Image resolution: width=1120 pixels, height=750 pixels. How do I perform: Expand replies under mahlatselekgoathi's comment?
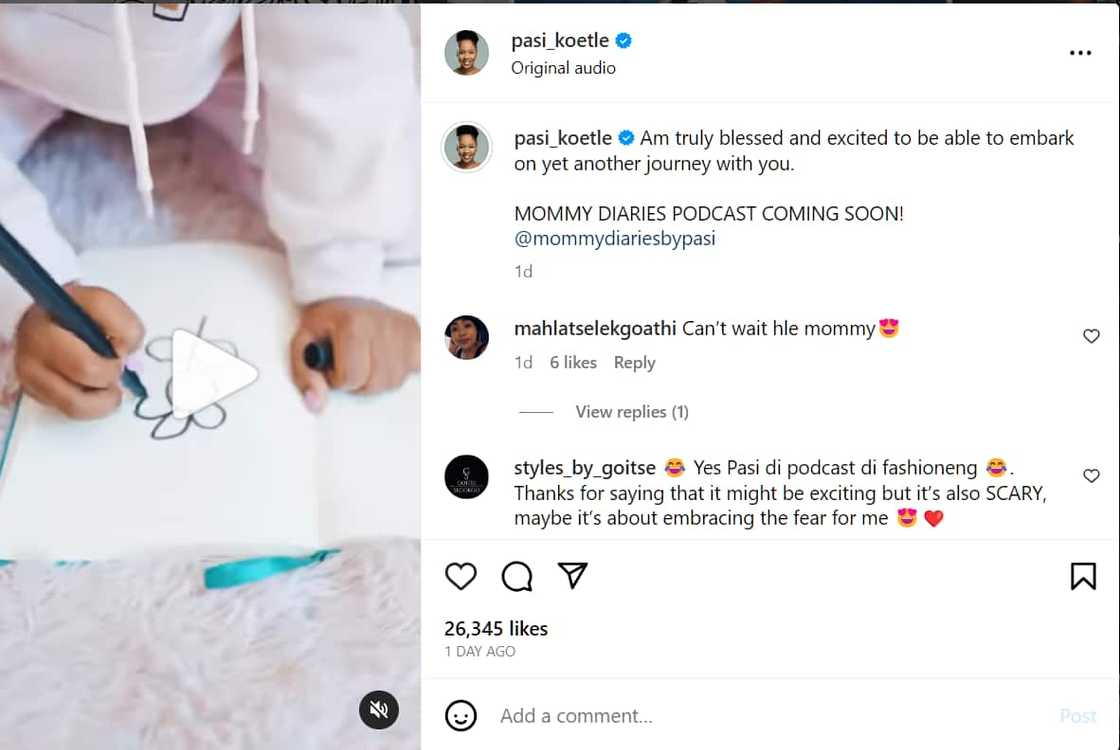631,411
